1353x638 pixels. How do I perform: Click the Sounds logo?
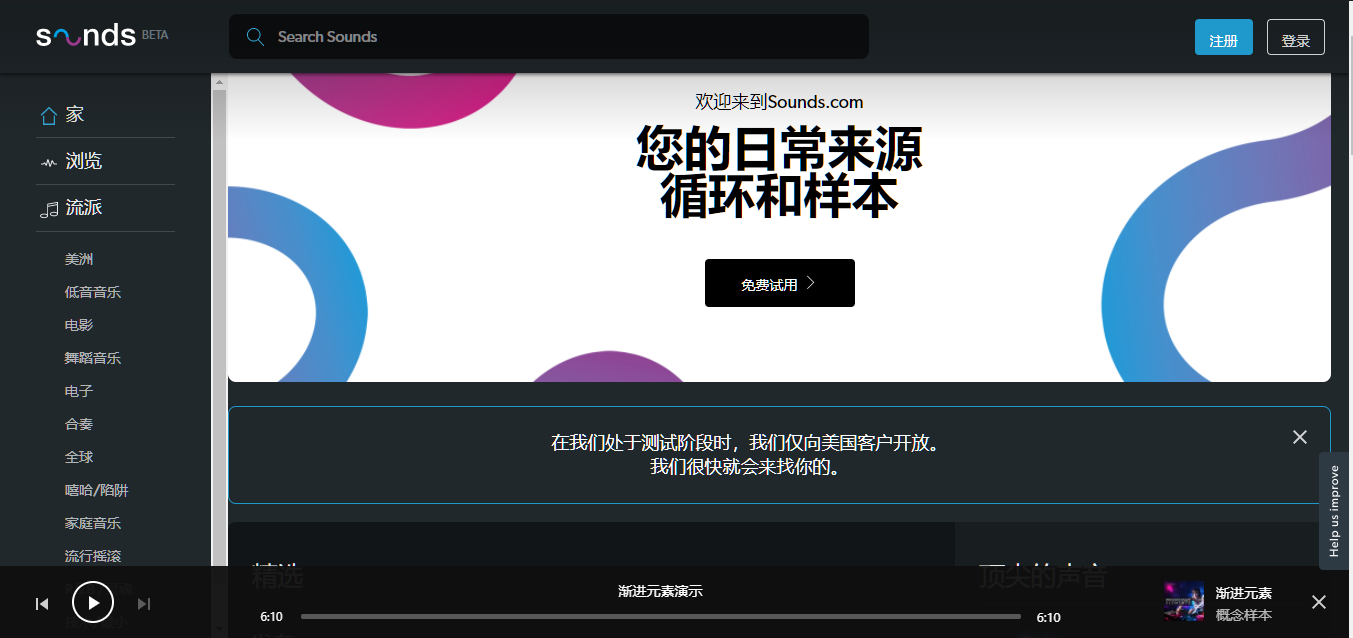[x=85, y=33]
